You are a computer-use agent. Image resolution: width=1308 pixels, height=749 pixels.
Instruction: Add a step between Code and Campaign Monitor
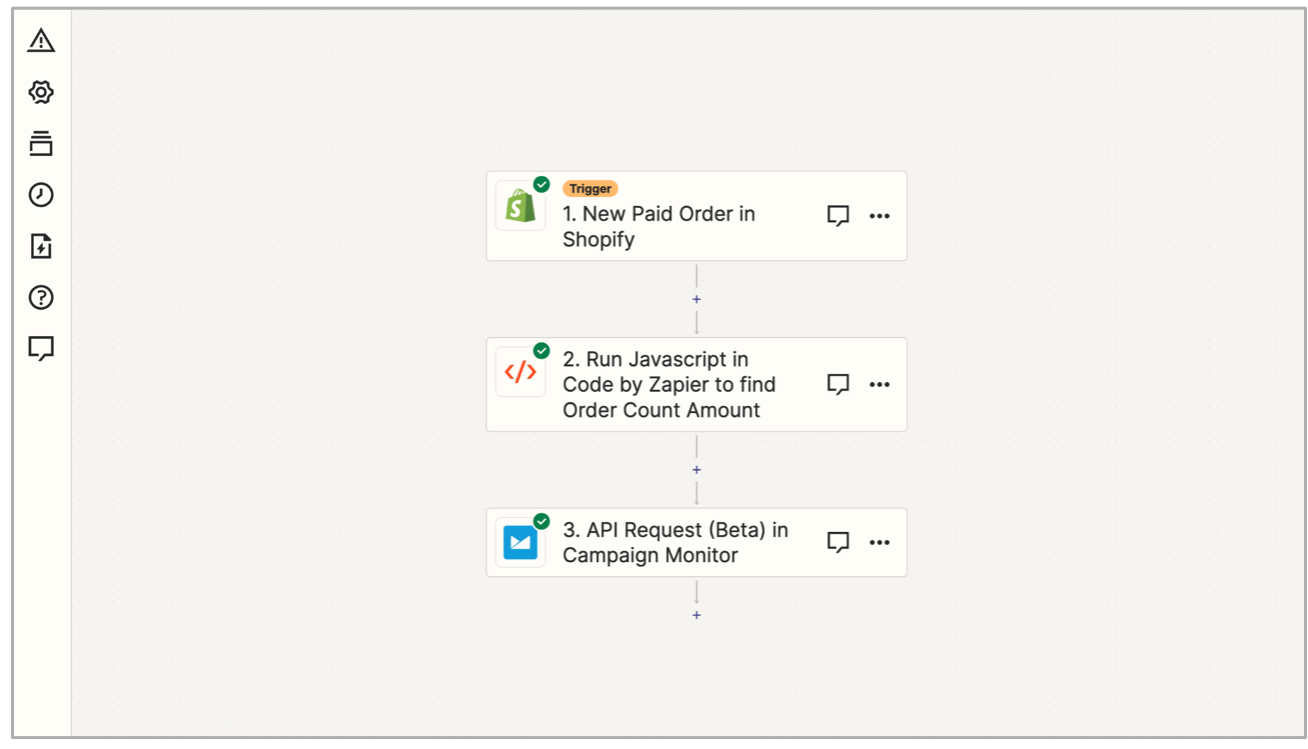[x=697, y=469]
